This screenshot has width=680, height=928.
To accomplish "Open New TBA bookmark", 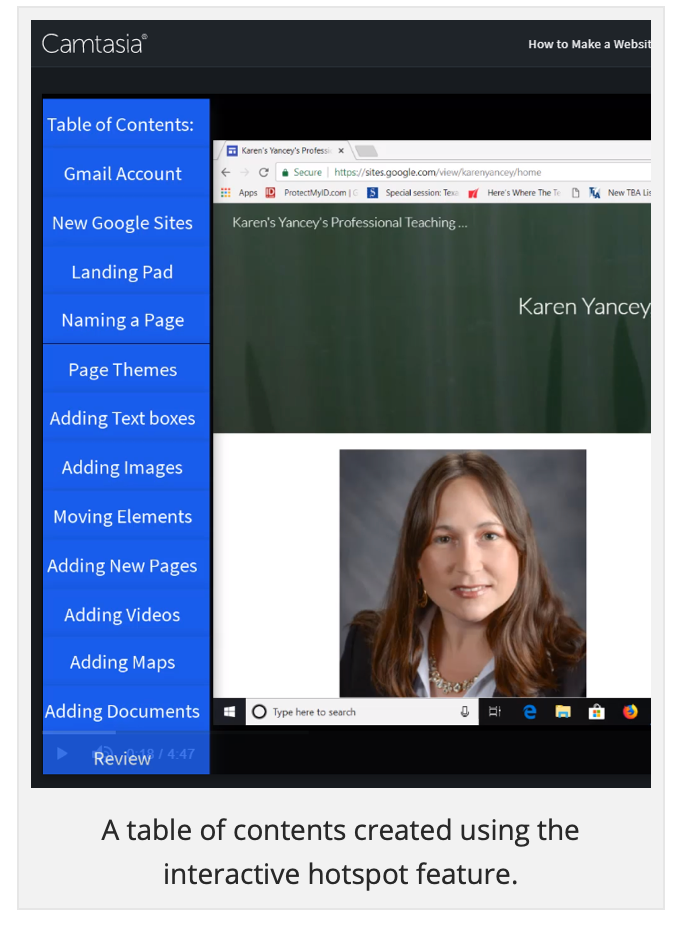I will [620, 192].
